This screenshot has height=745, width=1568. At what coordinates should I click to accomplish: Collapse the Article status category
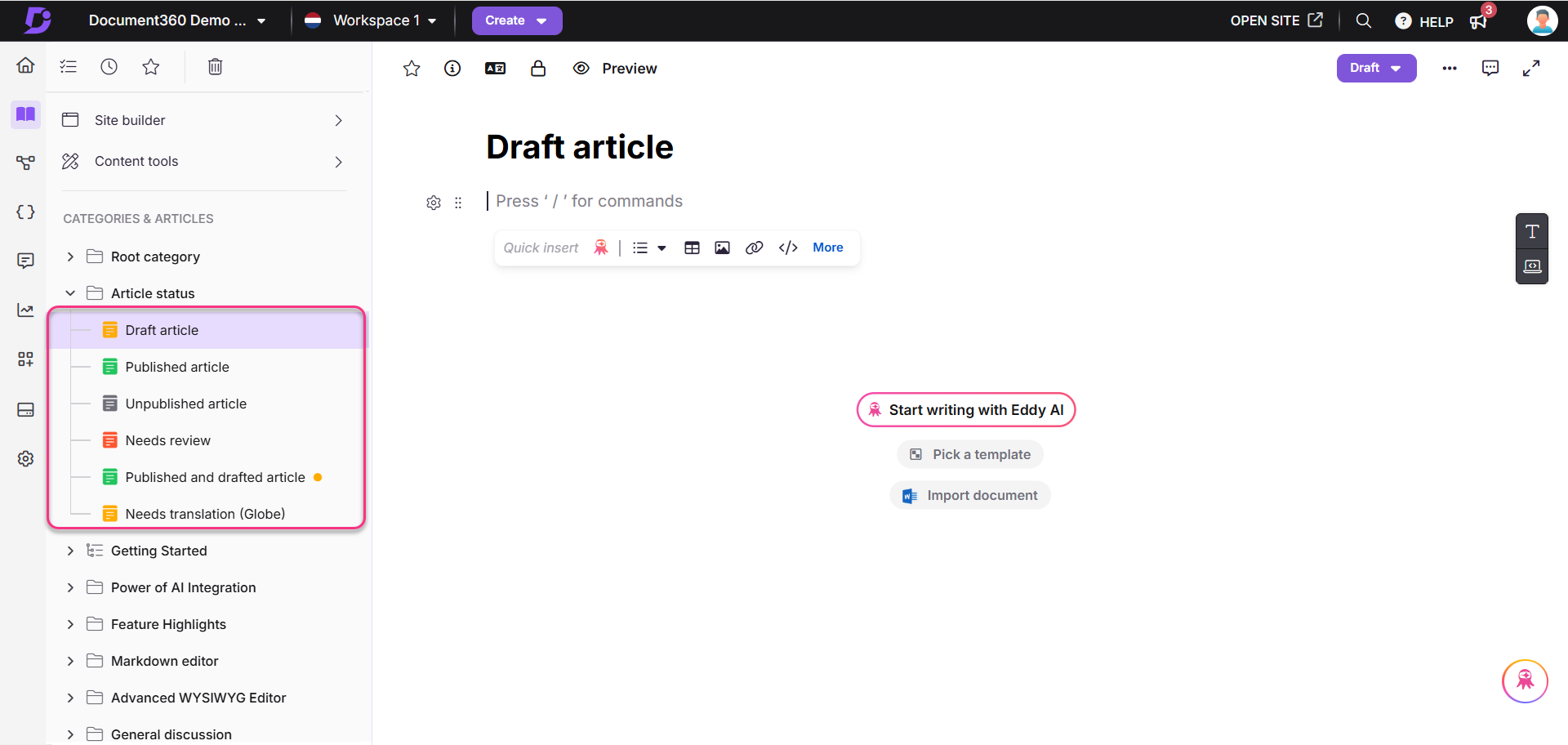(x=70, y=293)
